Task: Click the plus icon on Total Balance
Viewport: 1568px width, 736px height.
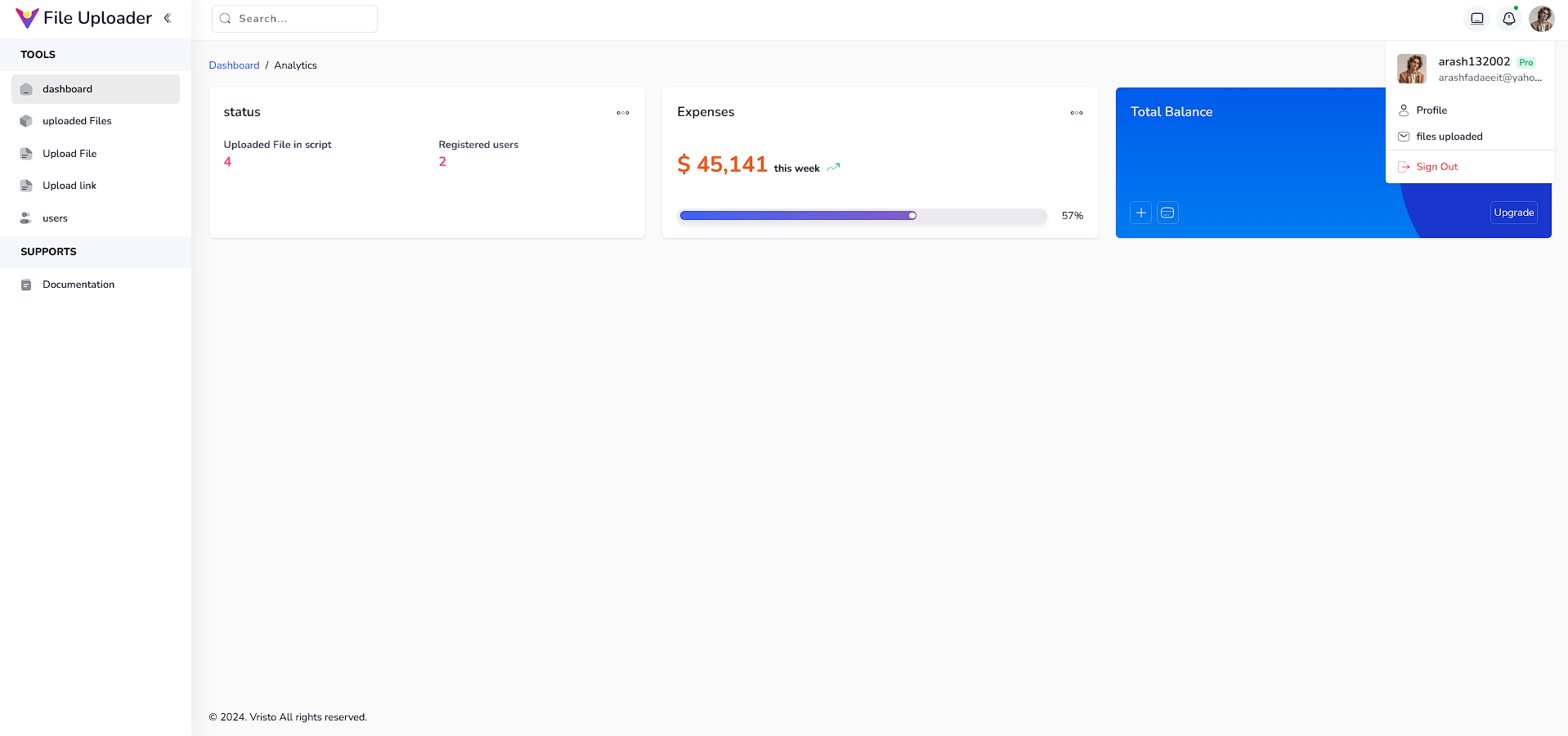Action: (x=1141, y=213)
